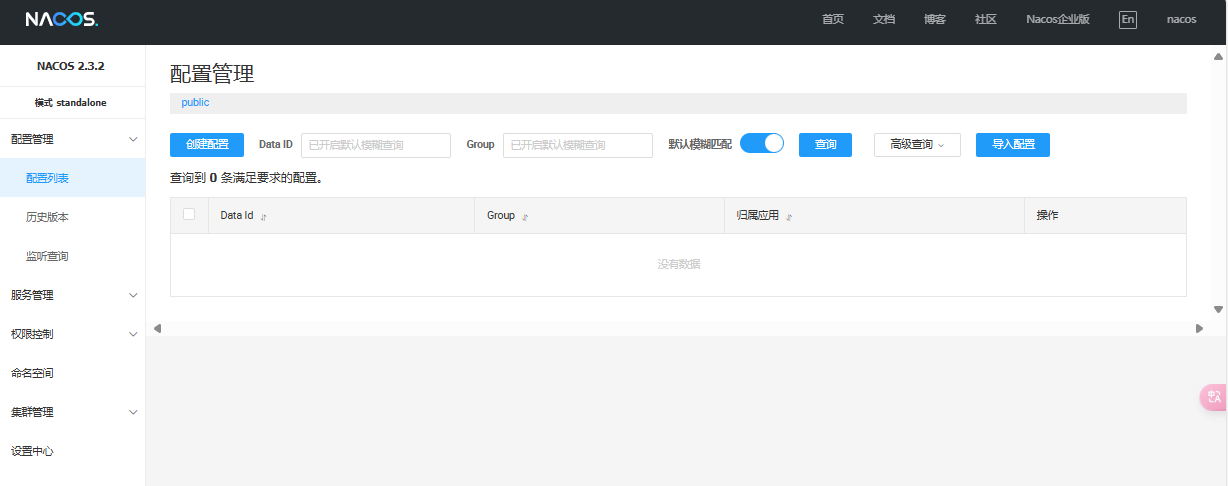Click the 创建配置 button
Viewport: 1228px width, 486px height.
[207, 145]
